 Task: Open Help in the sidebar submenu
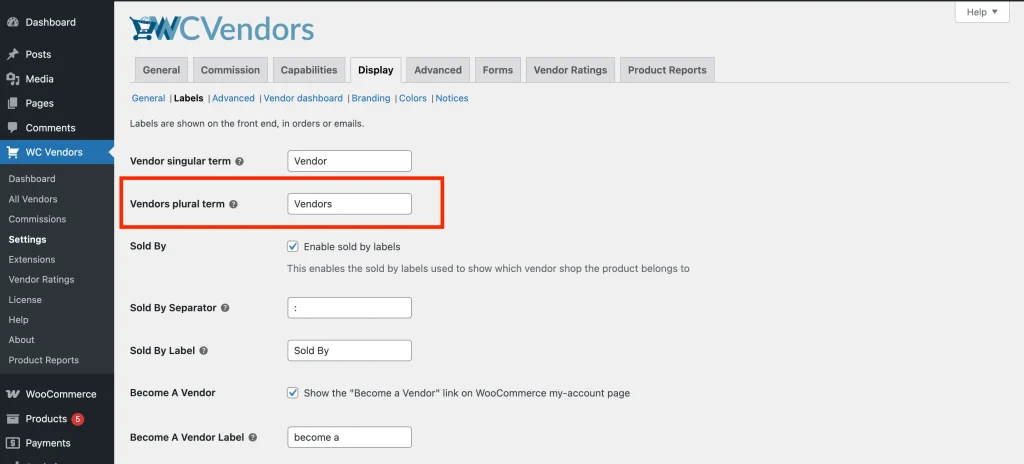click(x=18, y=320)
